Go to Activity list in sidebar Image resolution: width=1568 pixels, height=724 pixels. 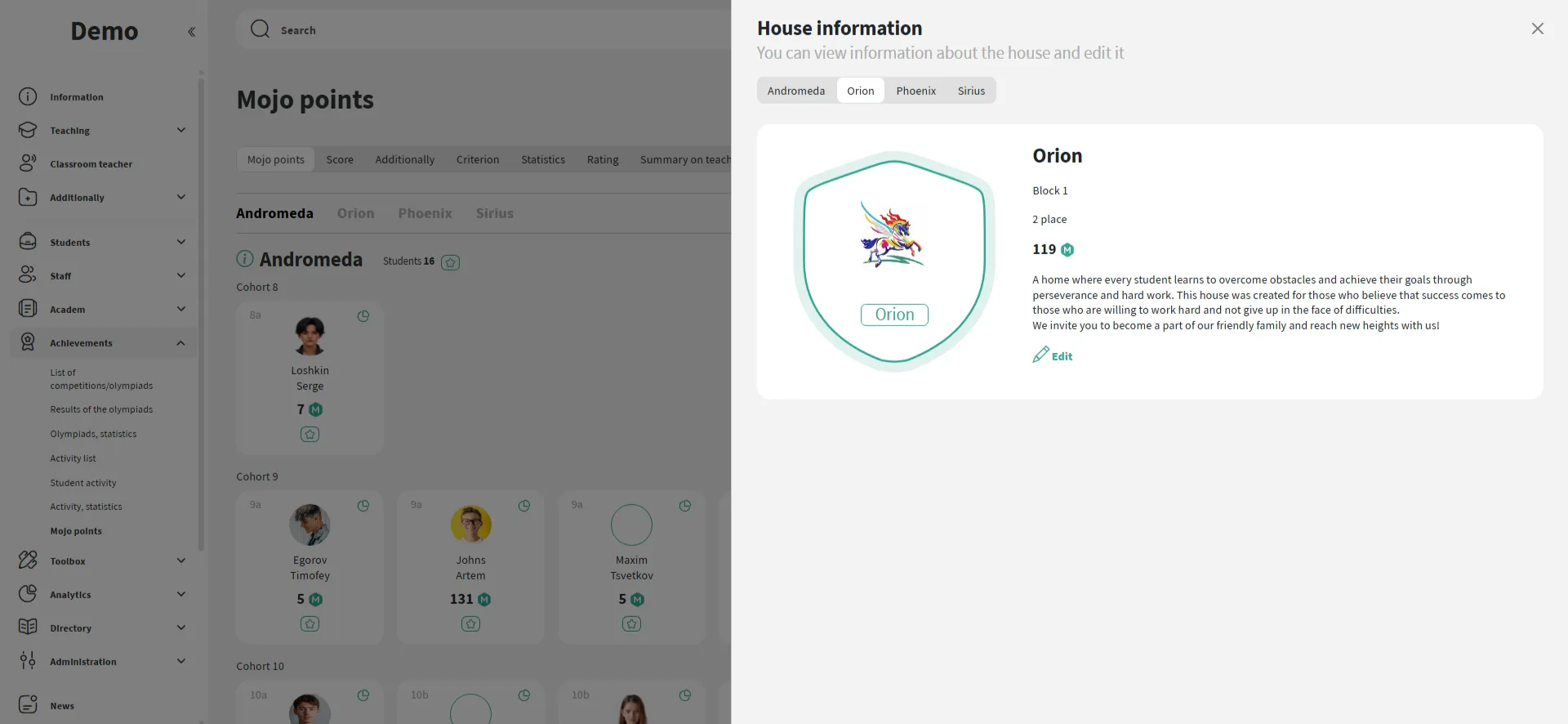pyautogui.click(x=73, y=458)
